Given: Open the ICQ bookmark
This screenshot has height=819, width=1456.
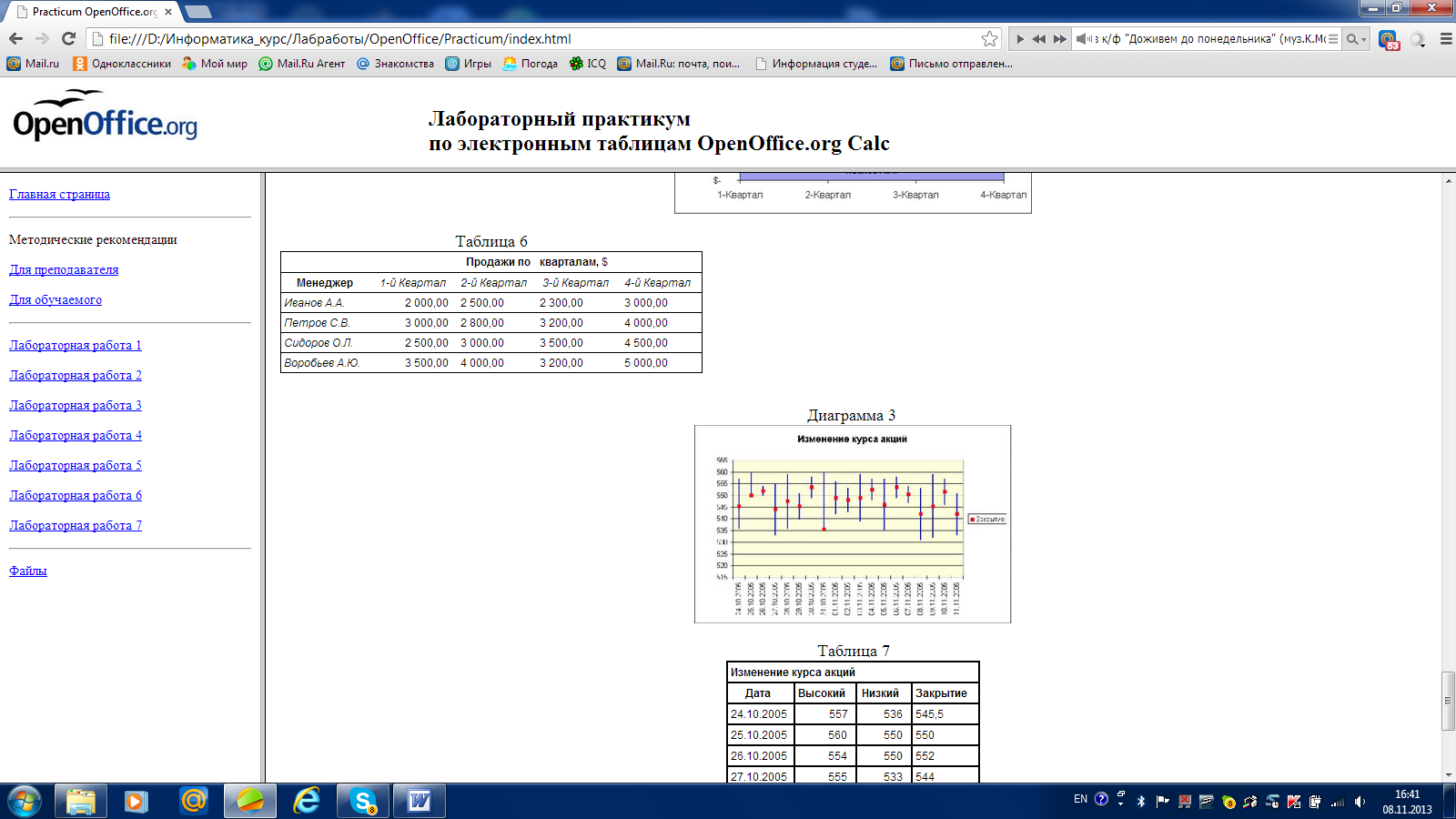Looking at the screenshot, I should coord(587,64).
